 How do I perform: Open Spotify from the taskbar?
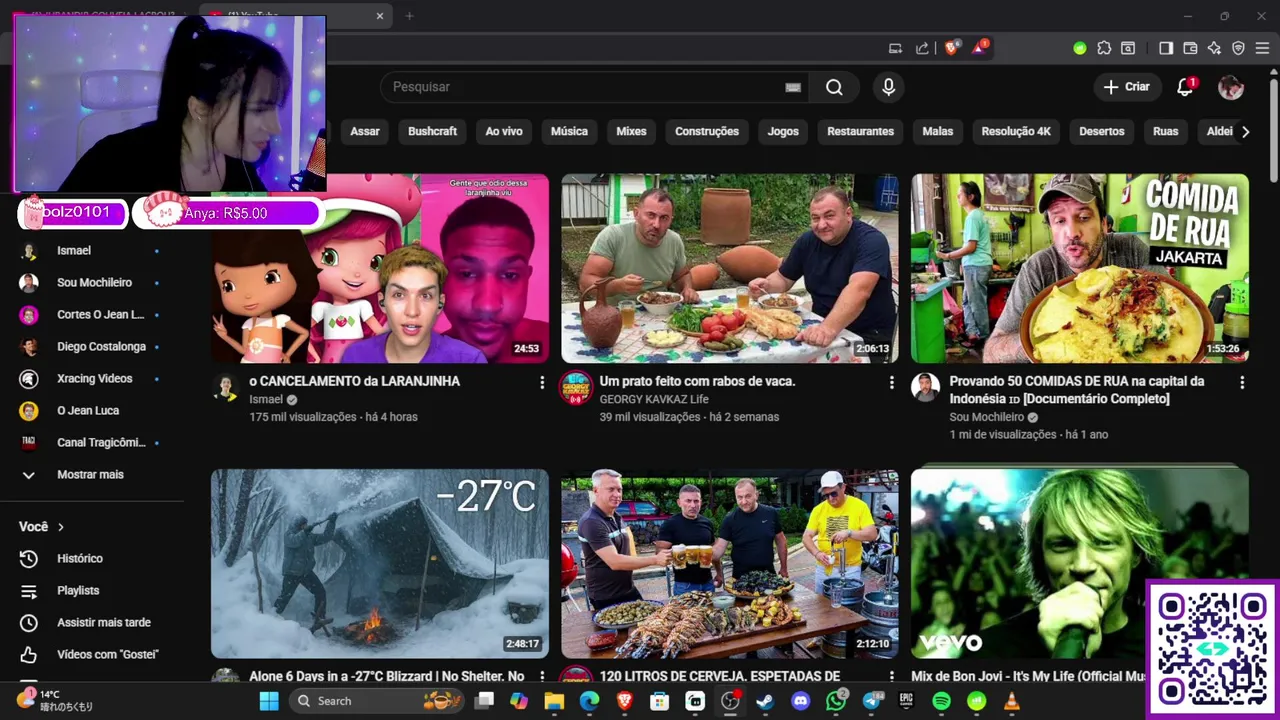pyautogui.click(x=941, y=701)
